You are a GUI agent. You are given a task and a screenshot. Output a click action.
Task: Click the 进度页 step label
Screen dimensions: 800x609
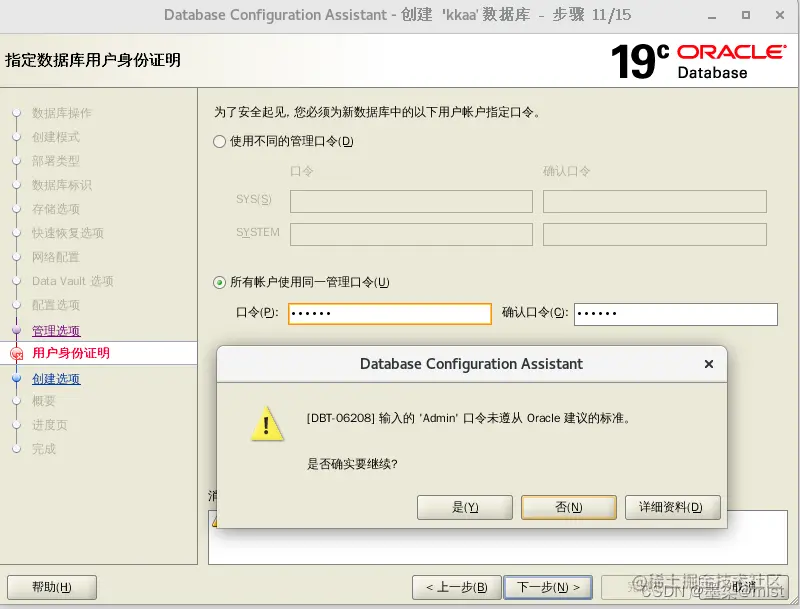point(49,425)
